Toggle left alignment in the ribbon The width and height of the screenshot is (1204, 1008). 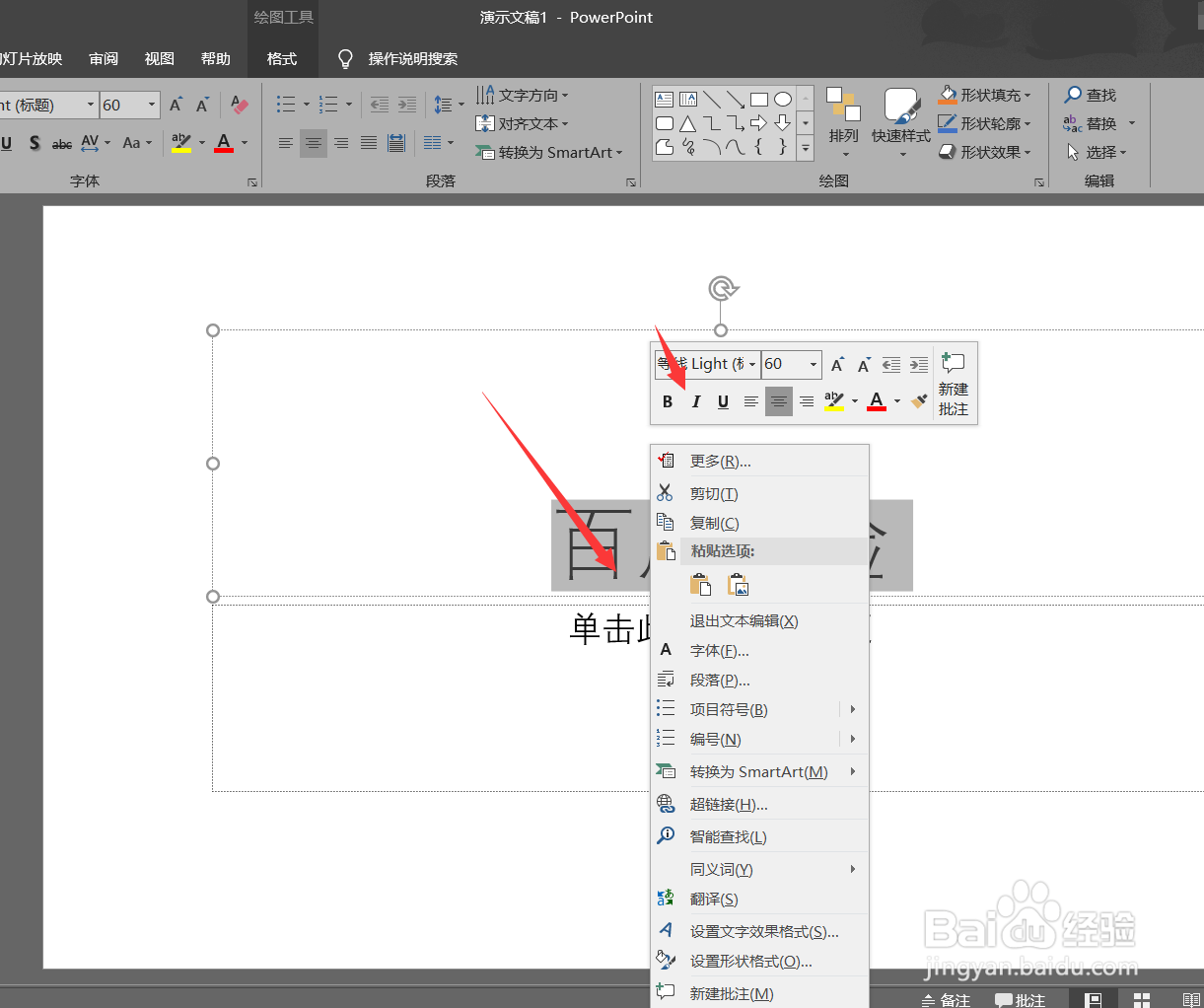(286, 143)
